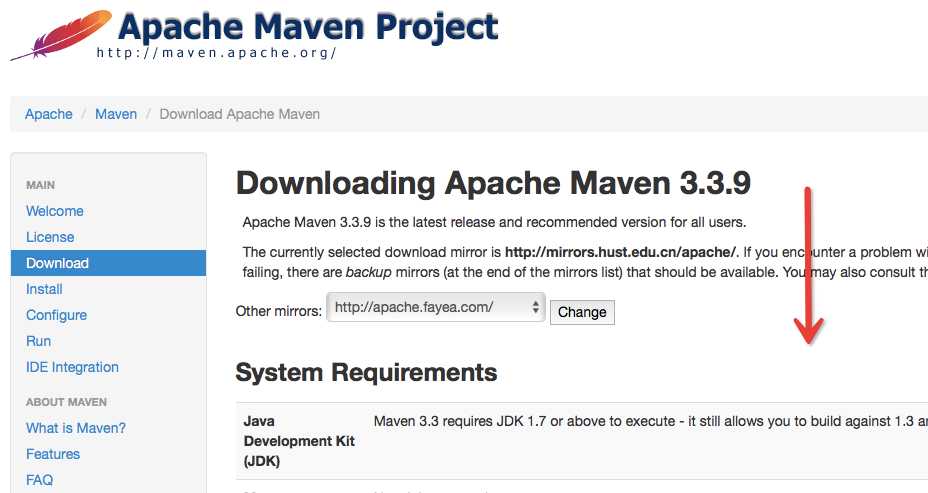Click the latest release recommendation sentence
The width and height of the screenshot is (928, 493).
pyautogui.click(x=494, y=223)
